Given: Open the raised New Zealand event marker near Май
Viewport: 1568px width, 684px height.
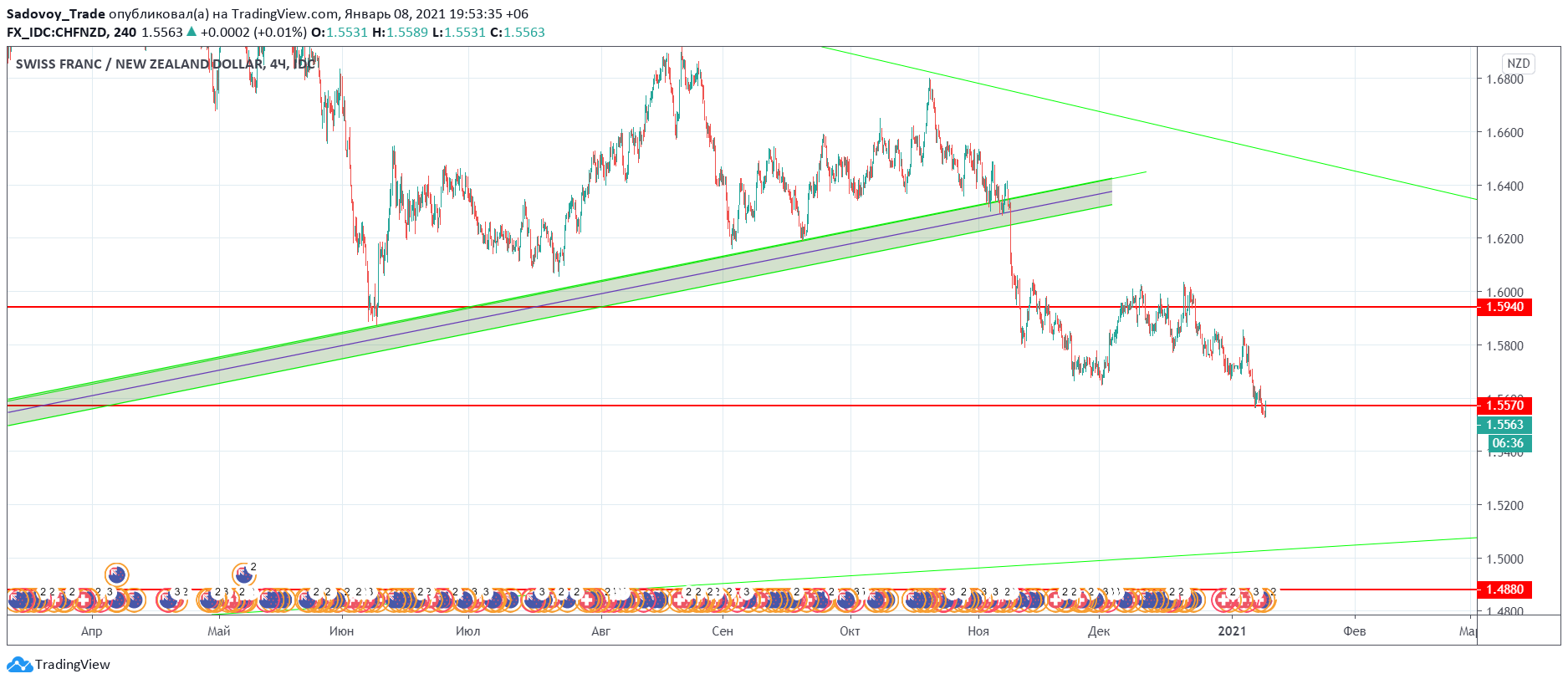Looking at the screenshot, I should click(243, 574).
